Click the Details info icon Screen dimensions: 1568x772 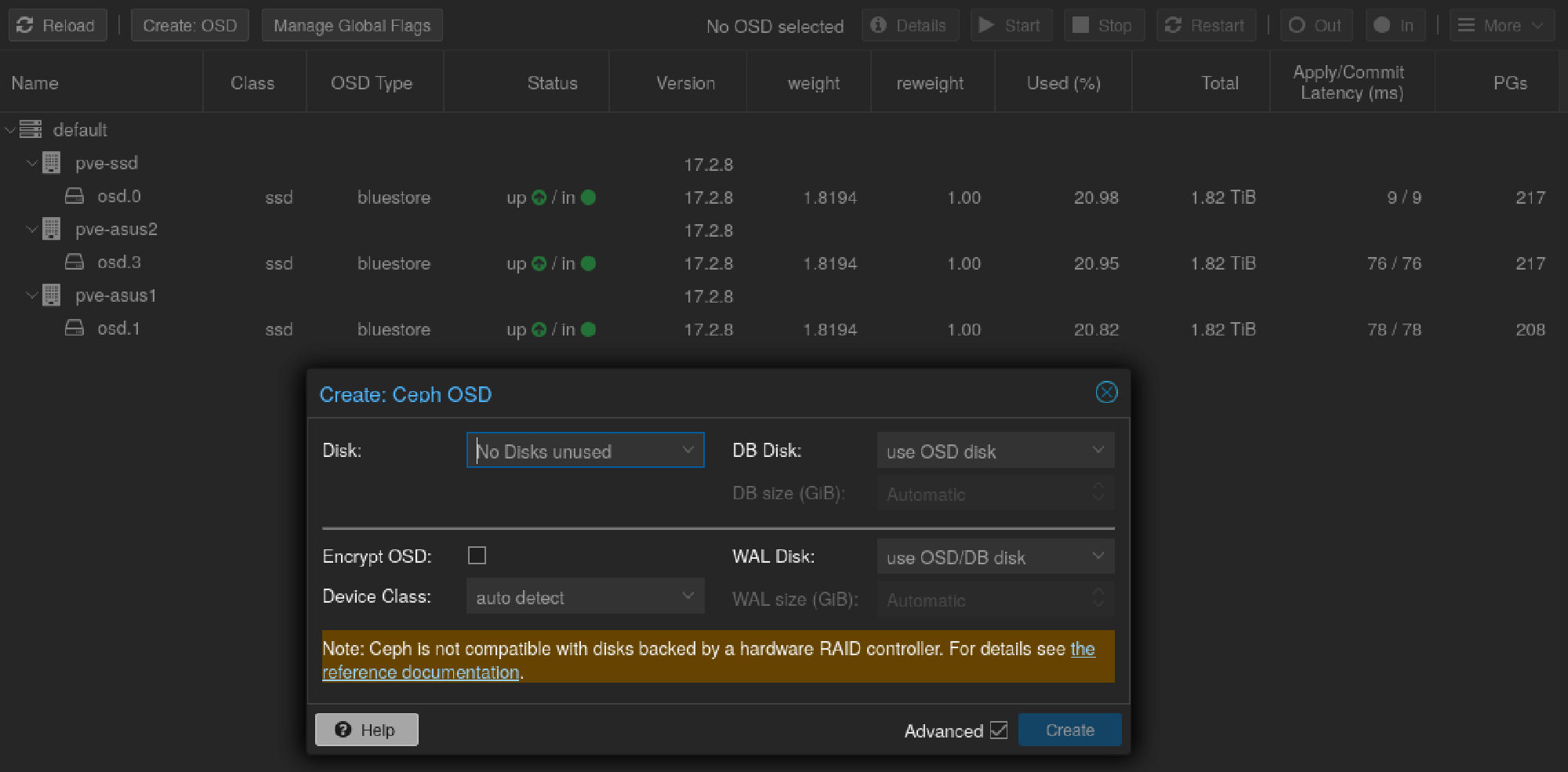tap(879, 24)
